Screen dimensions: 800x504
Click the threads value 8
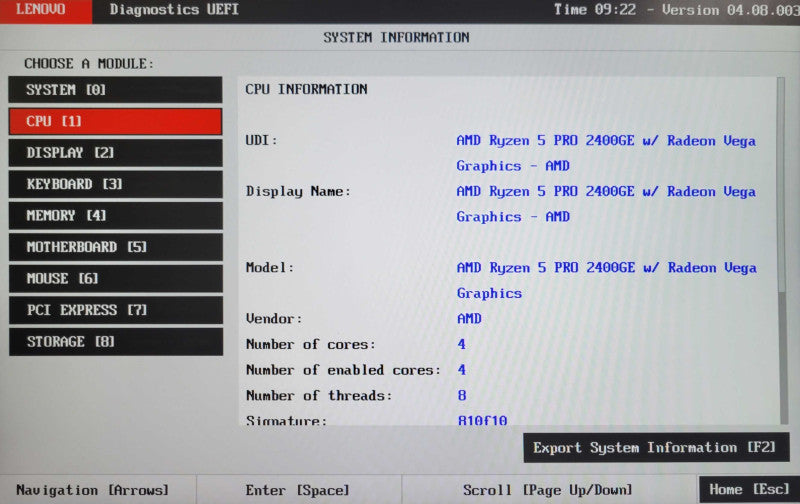point(462,395)
